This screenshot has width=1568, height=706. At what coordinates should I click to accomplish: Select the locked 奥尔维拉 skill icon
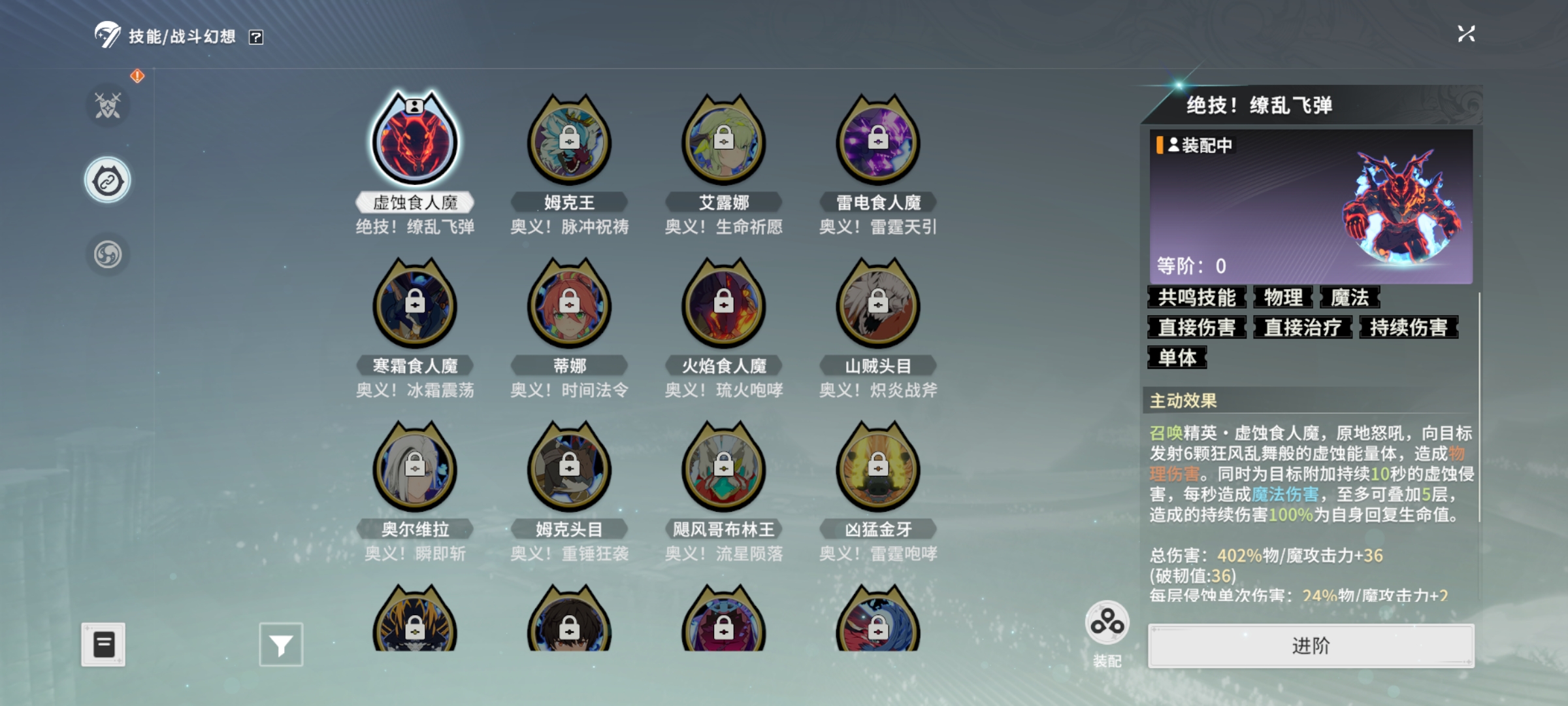(x=415, y=466)
